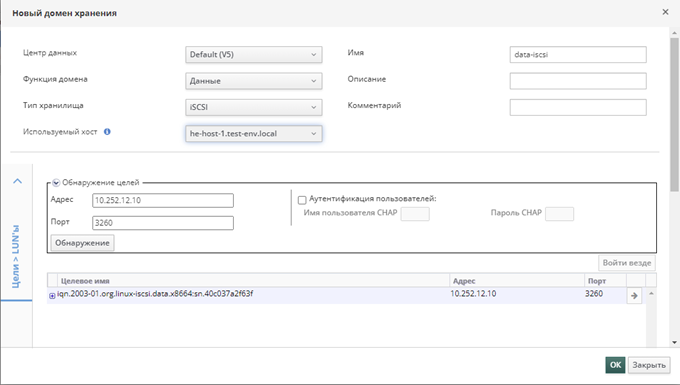Expand the iqn.2003-01 target row with plus icon
Image resolution: width=680 pixels, height=385 pixels.
coord(52,296)
